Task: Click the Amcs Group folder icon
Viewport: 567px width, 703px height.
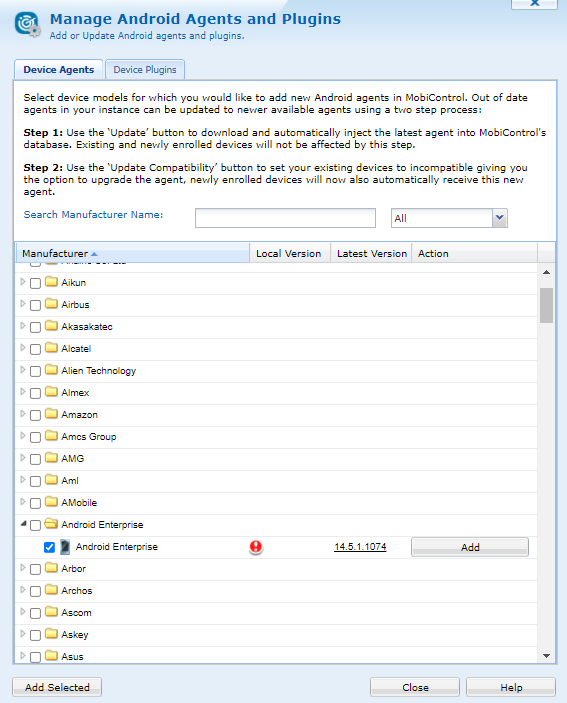Action: tap(52, 436)
